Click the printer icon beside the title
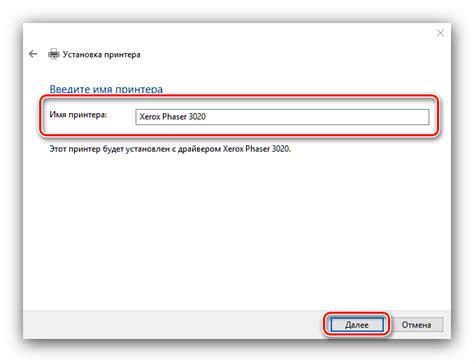This screenshot has height=362, width=474. [54, 54]
